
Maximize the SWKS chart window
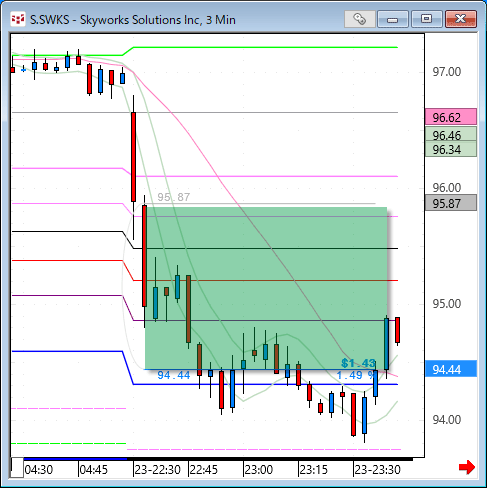[426, 19]
